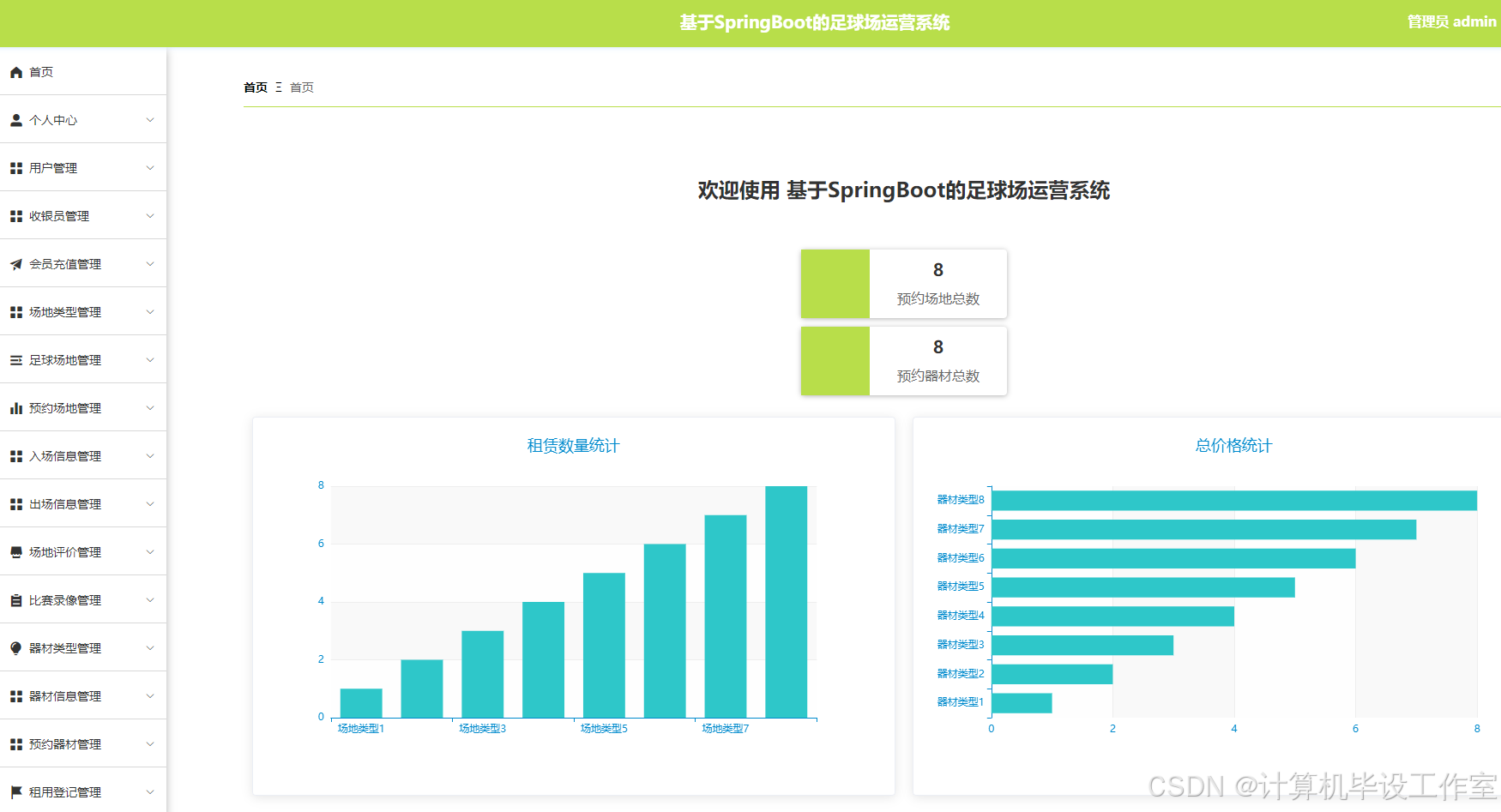Image resolution: width=1501 pixels, height=812 pixels.
Task: Click the grid icon for 场地类型管理
Action: tap(16, 313)
